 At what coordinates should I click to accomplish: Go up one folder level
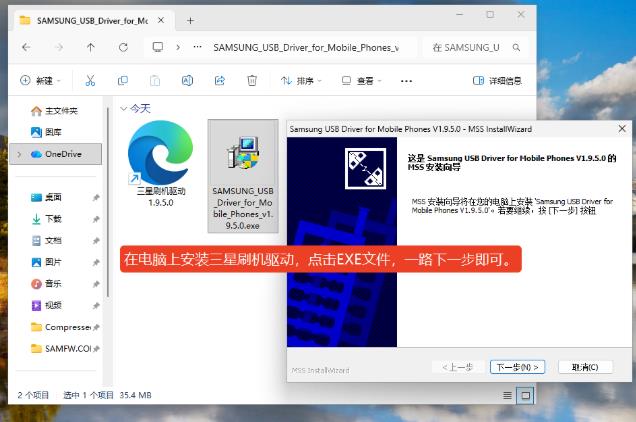pos(90,47)
